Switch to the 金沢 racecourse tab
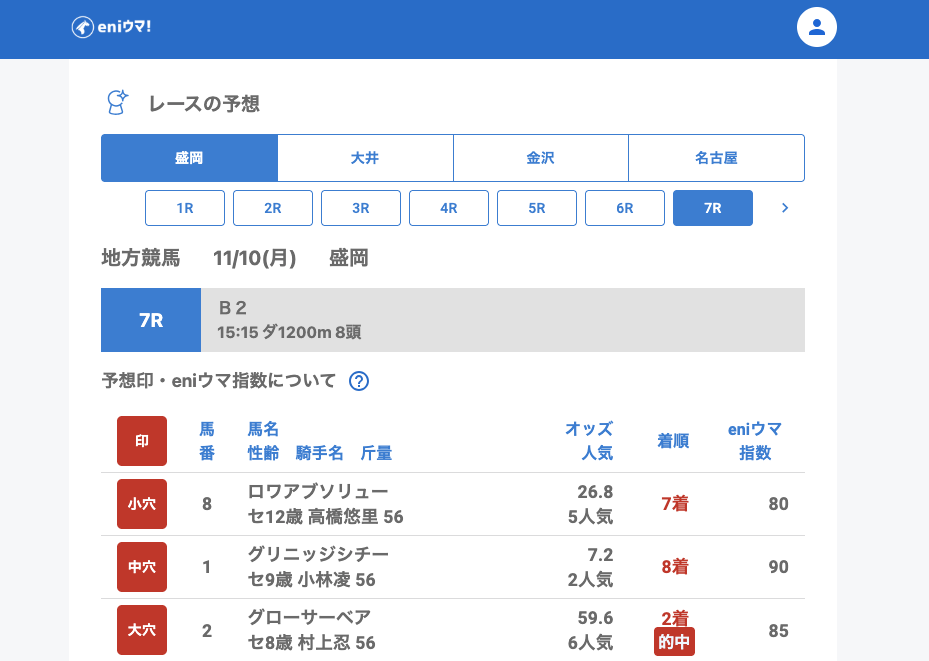Image resolution: width=929 pixels, height=661 pixels. 541,158
